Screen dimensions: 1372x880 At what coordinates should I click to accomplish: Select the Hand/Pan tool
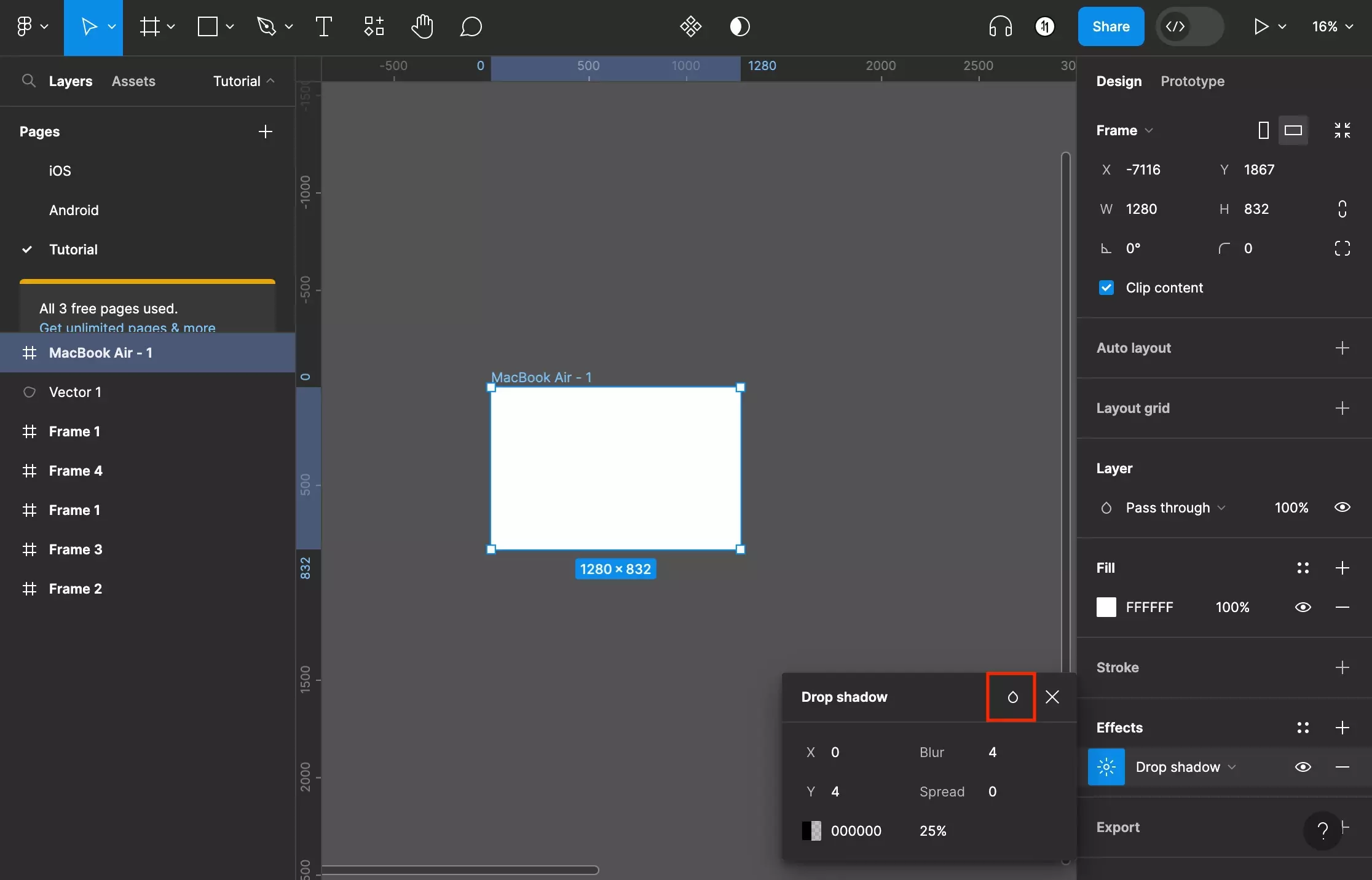click(421, 25)
